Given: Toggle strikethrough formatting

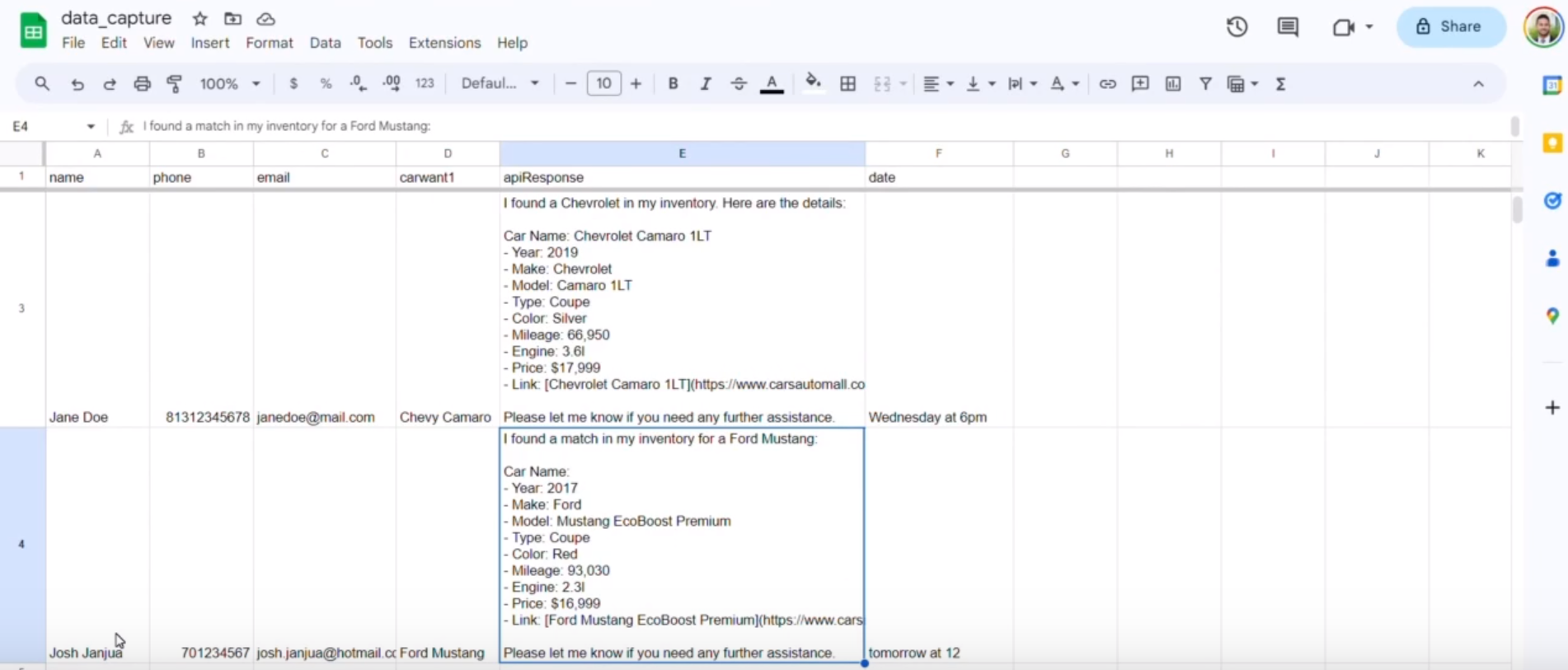Looking at the screenshot, I should [739, 84].
